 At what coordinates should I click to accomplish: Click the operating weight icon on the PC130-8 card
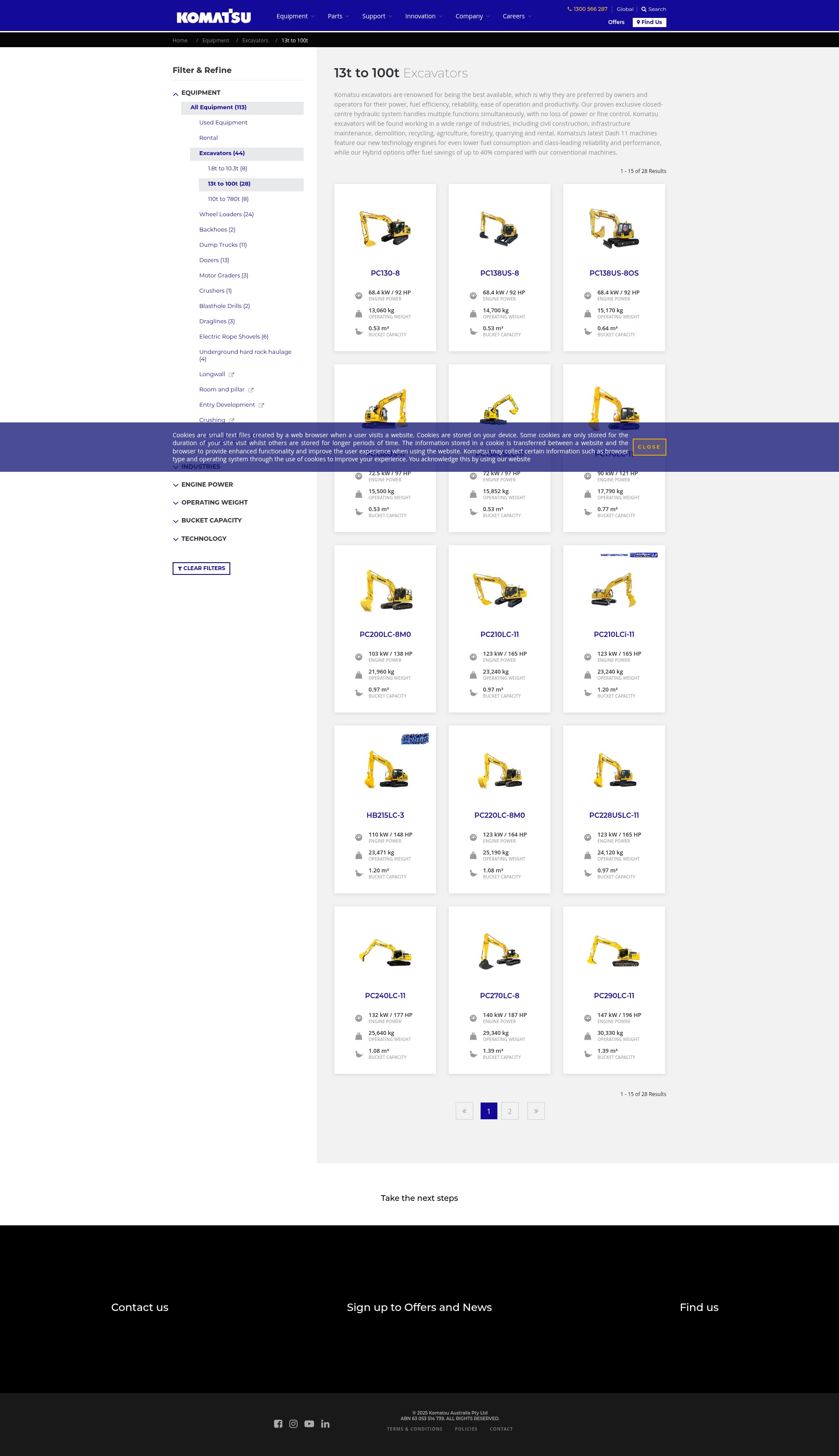[358, 313]
